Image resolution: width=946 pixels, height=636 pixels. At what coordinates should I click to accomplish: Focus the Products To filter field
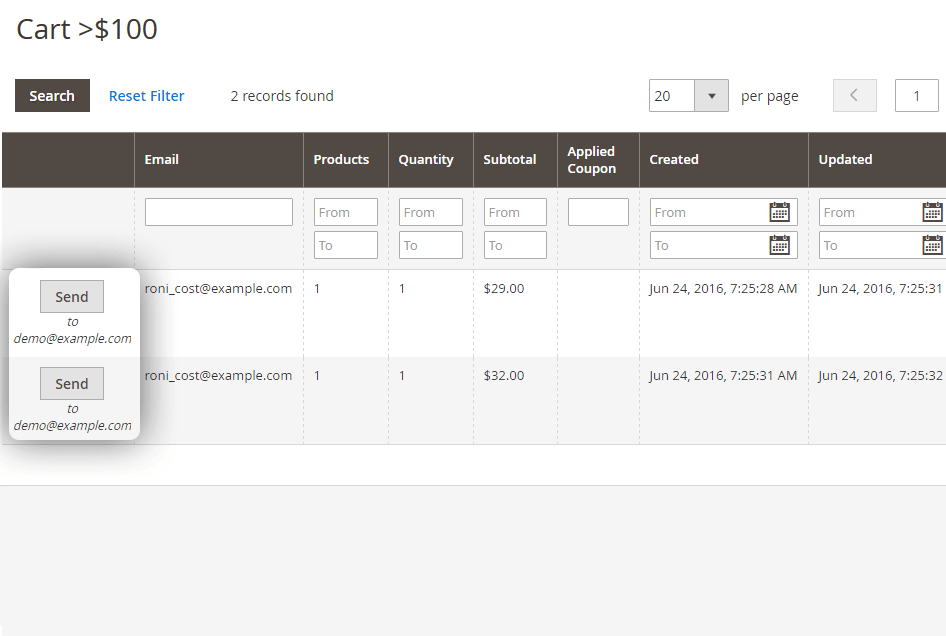[x=346, y=246]
